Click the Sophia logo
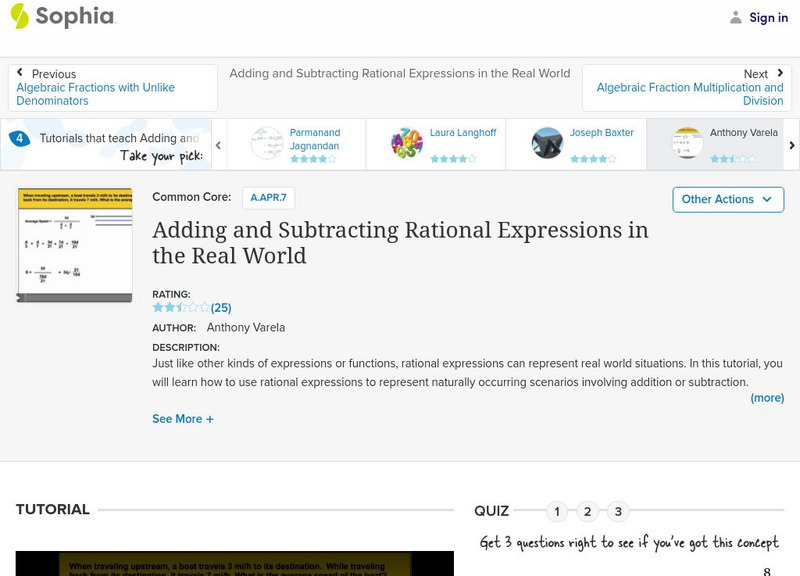Viewport: 800px width, 576px height. [x=62, y=17]
